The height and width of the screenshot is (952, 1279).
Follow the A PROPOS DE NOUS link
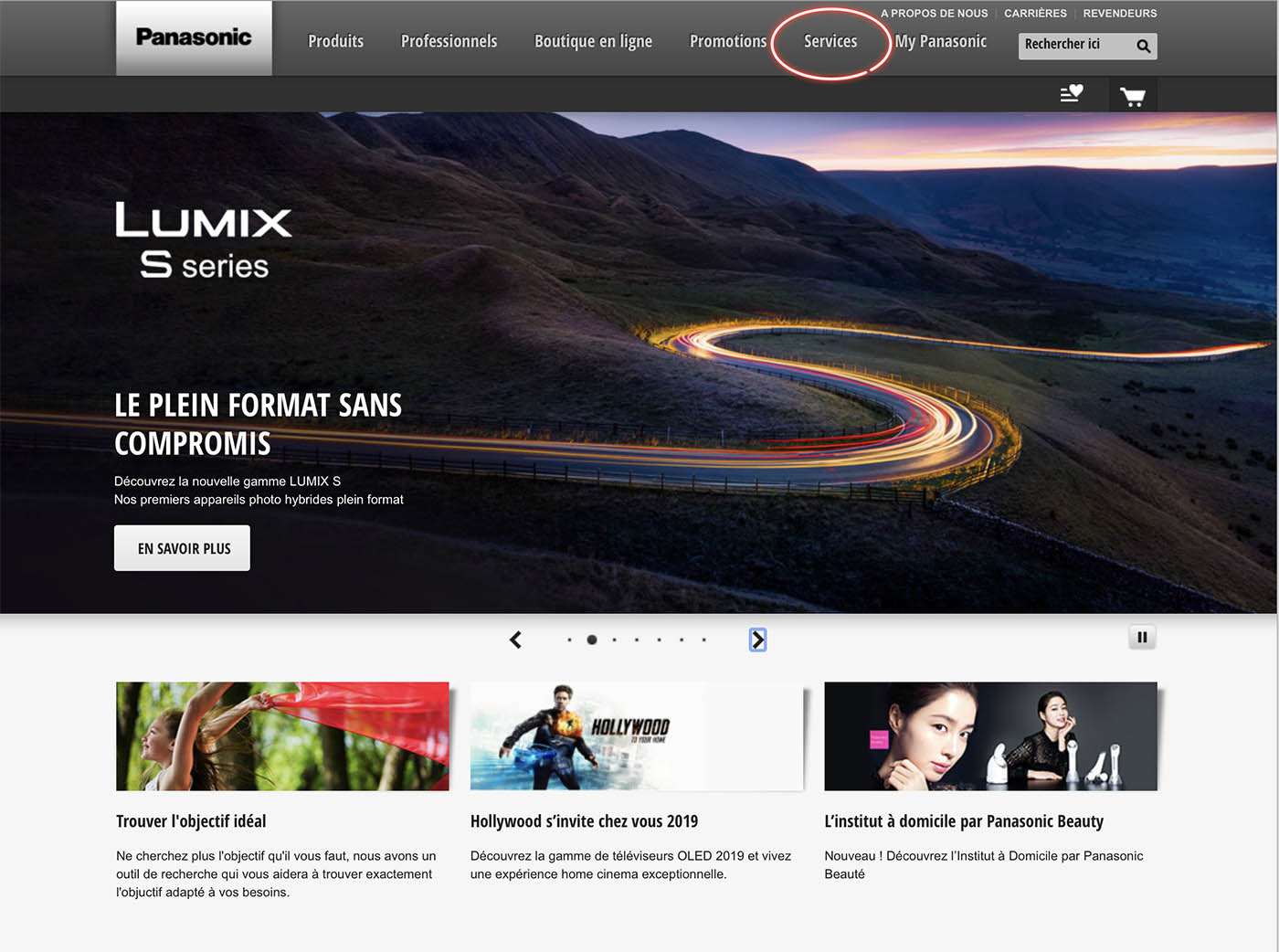point(935,14)
